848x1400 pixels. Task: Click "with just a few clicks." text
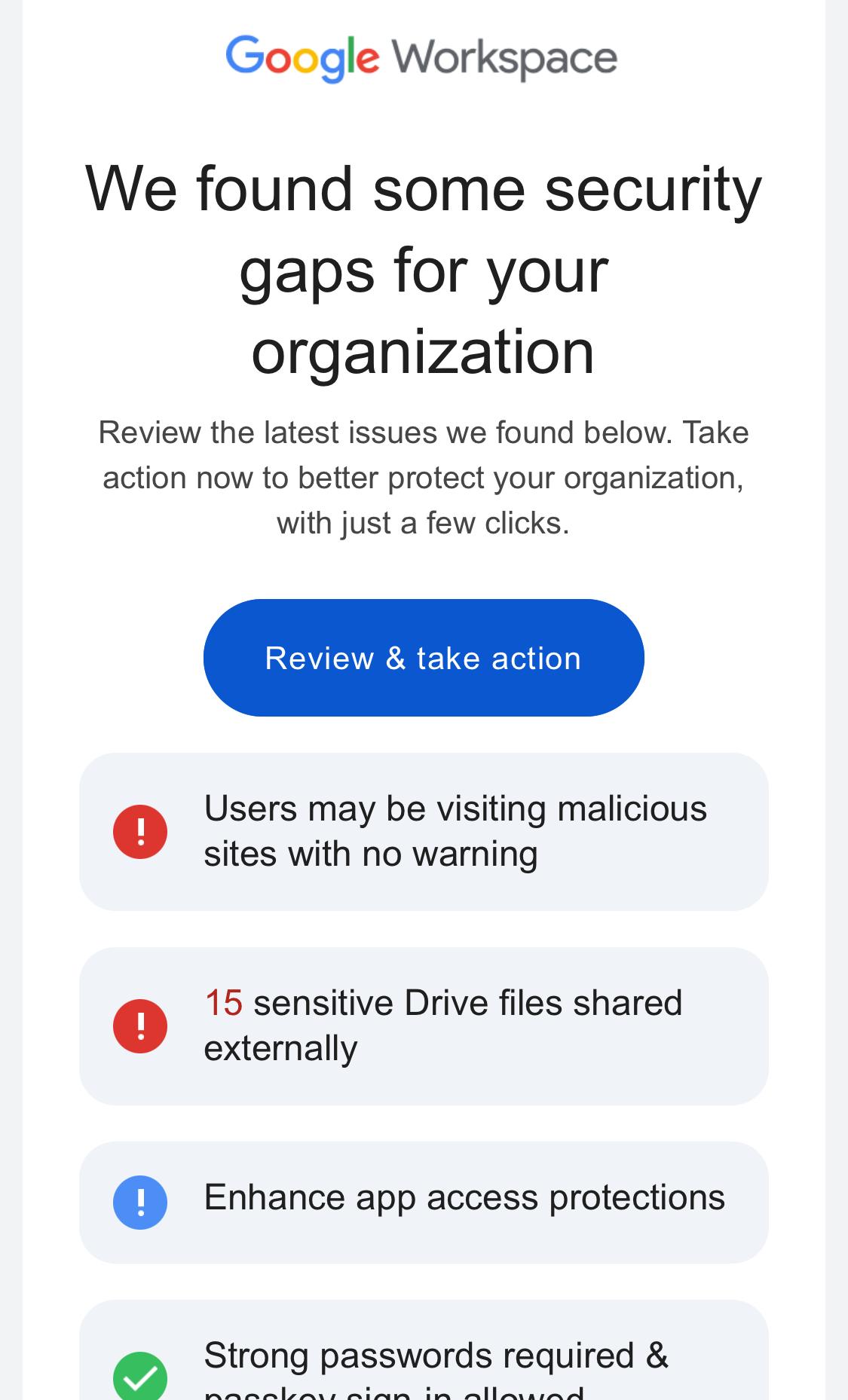(x=424, y=523)
